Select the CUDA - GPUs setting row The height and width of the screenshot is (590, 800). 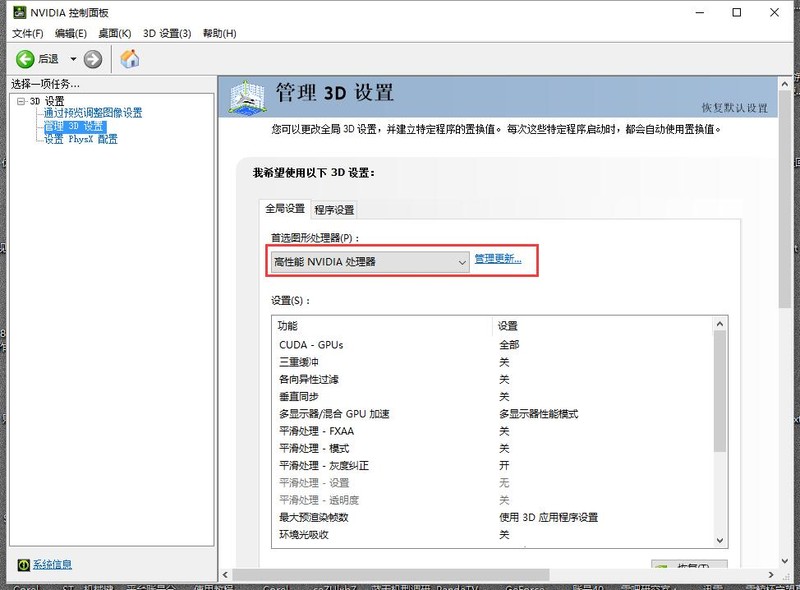tap(492, 345)
